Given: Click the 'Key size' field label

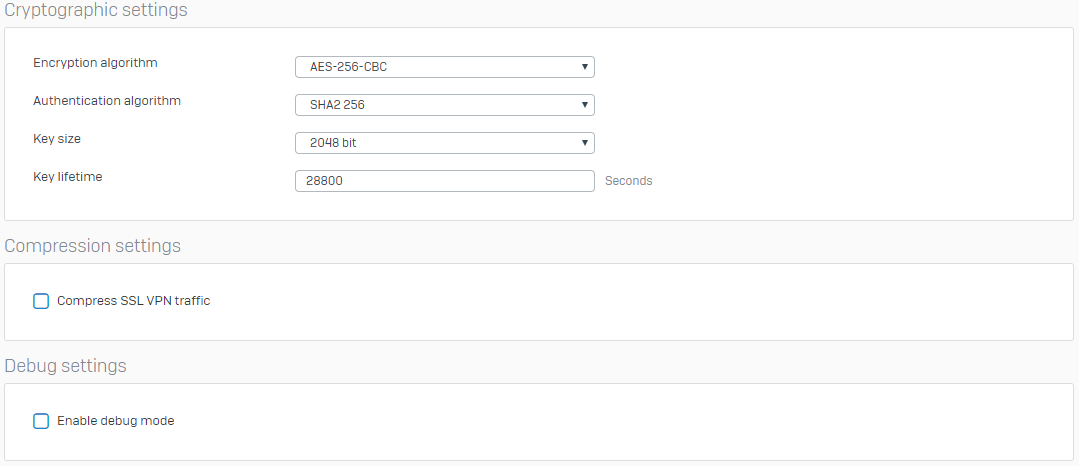Looking at the screenshot, I should [57, 139].
